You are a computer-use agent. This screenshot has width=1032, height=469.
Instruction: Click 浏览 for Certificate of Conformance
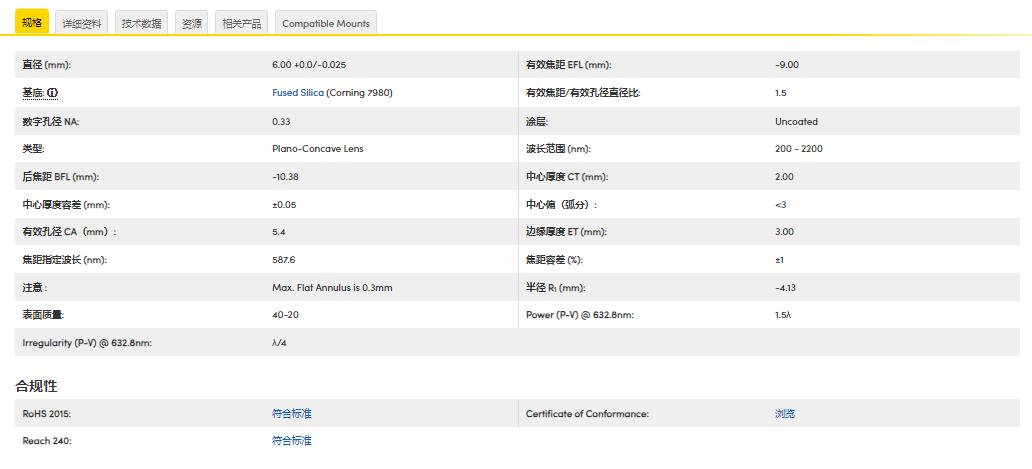click(x=785, y=413)
